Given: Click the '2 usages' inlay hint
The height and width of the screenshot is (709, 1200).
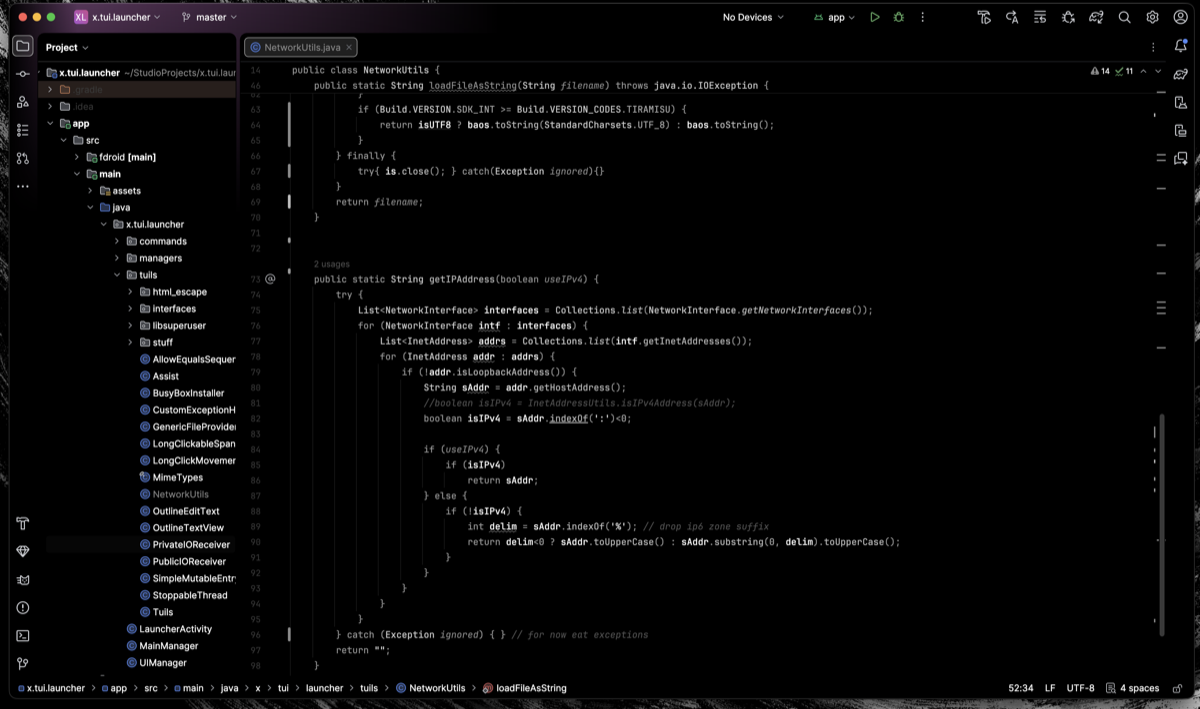Looking at the screenshot, I should [x=330, y=264].
